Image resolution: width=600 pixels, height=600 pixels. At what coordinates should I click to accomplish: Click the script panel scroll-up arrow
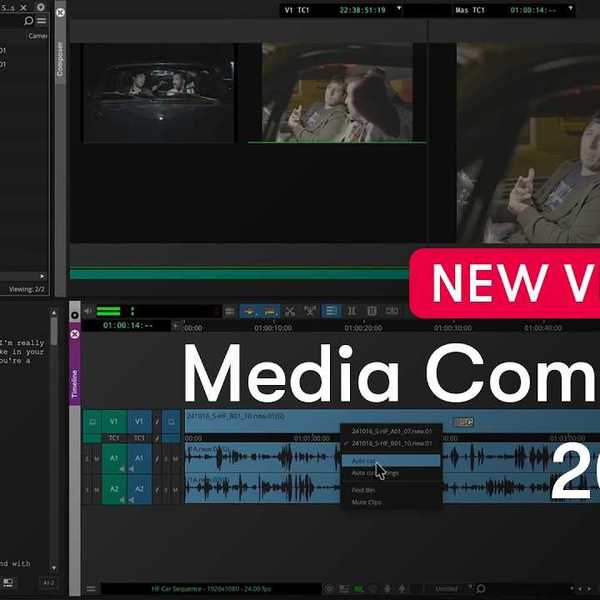[54, 312]
